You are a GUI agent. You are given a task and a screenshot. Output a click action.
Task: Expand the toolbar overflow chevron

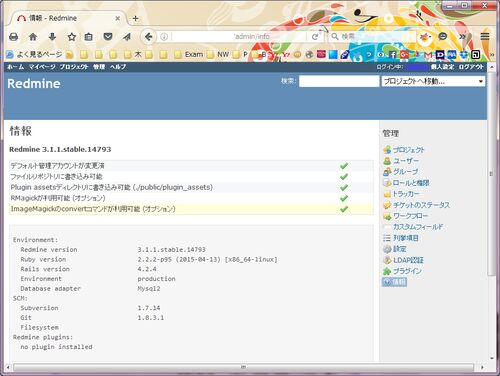pos(462,36)
